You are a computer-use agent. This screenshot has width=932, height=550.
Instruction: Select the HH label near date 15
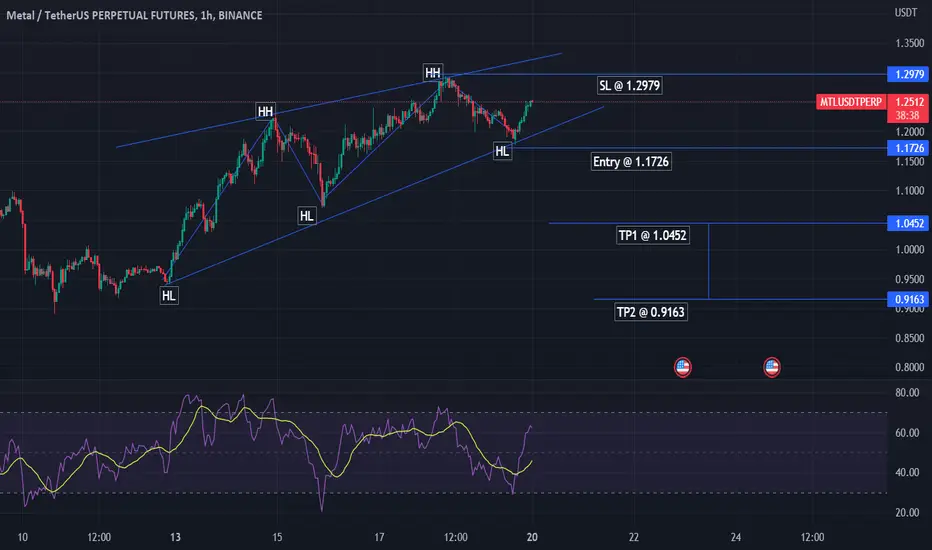click(x=265, y=111)
